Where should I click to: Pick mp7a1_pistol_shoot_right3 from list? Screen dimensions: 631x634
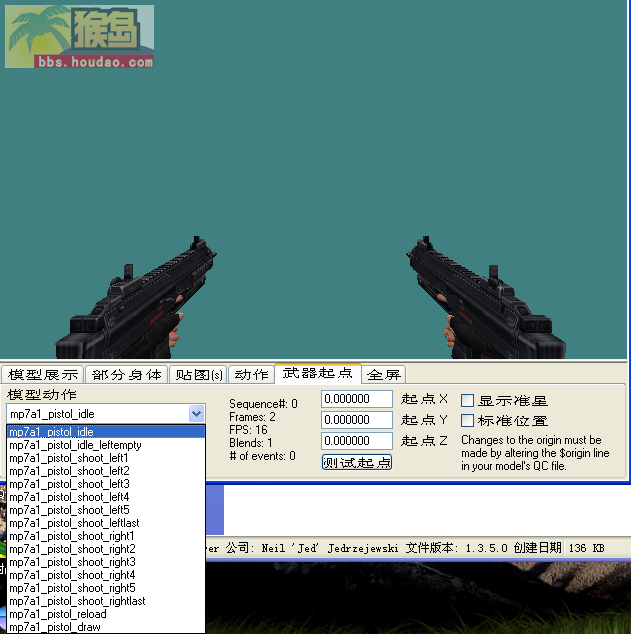click(106, 562)
